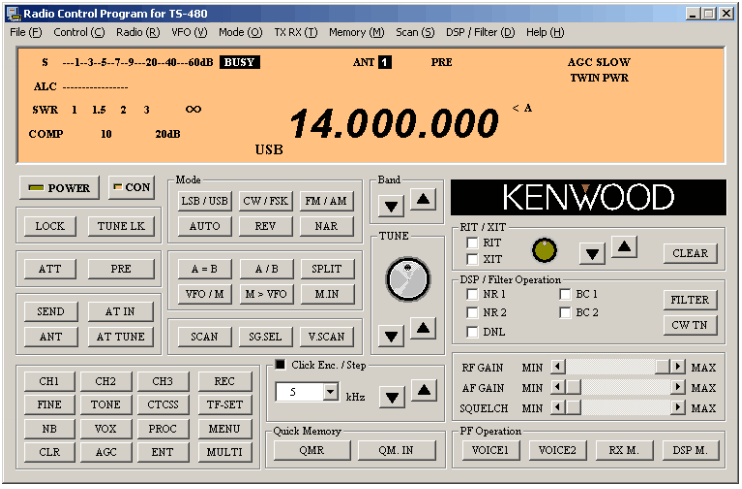This screenshot has height=489, width=742.
Task: Click the MENU button
Action: tap(225, 429)
